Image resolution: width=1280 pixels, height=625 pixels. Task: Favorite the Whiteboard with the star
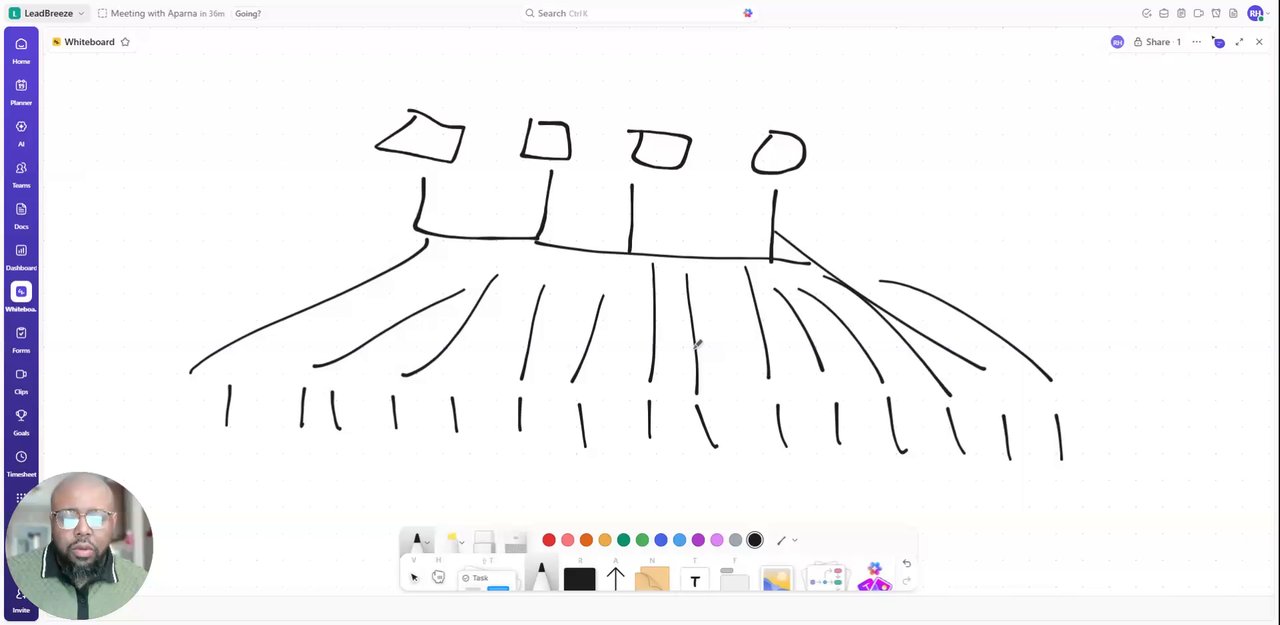[x=125, y=42]
